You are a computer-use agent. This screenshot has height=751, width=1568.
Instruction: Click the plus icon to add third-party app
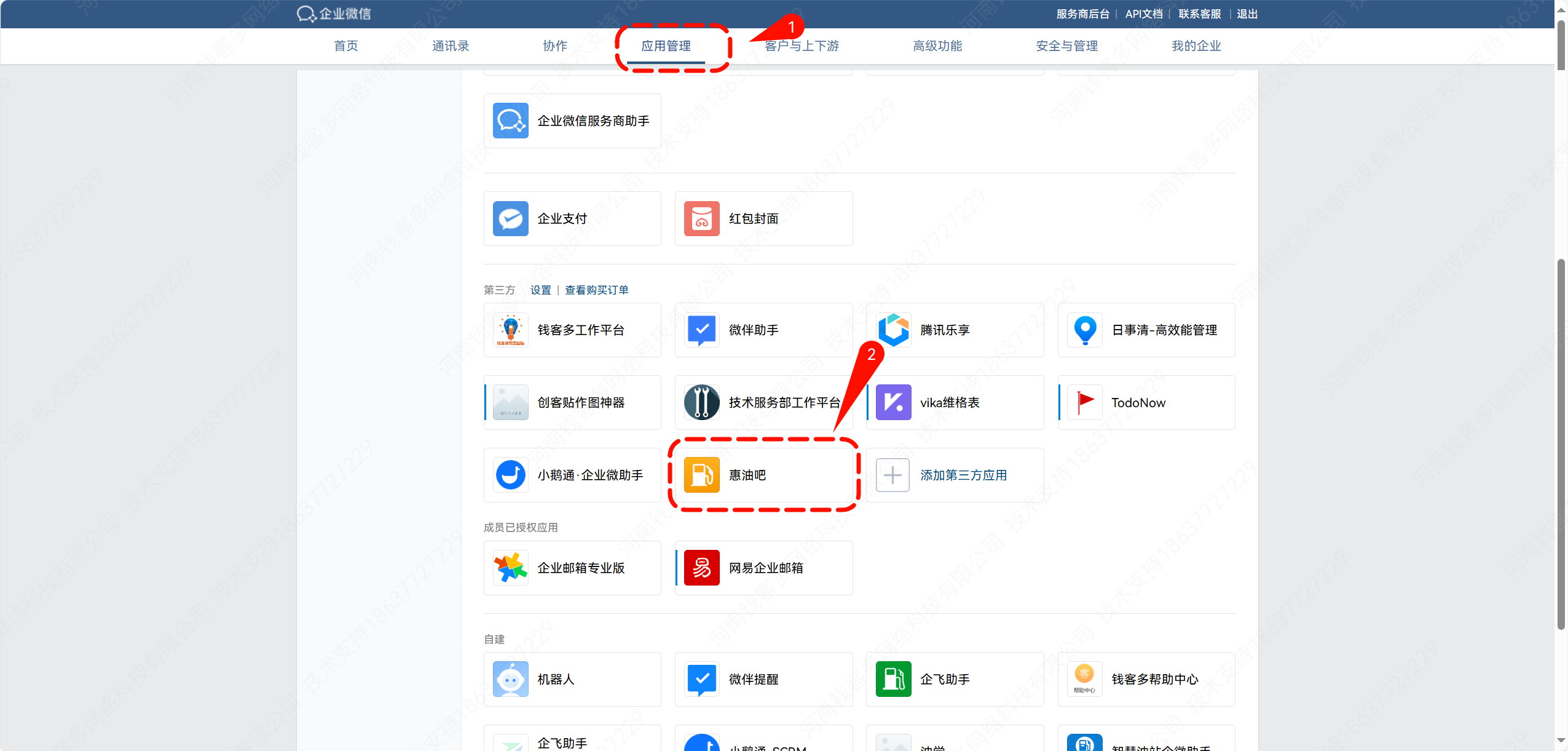pyautogui.click(x=892, y=475)
